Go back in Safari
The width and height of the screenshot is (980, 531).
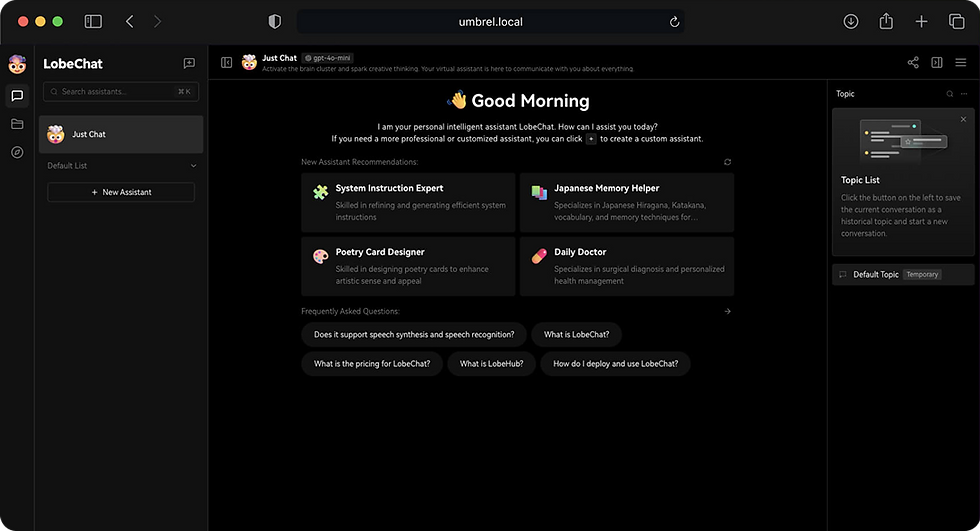point(129,21)
